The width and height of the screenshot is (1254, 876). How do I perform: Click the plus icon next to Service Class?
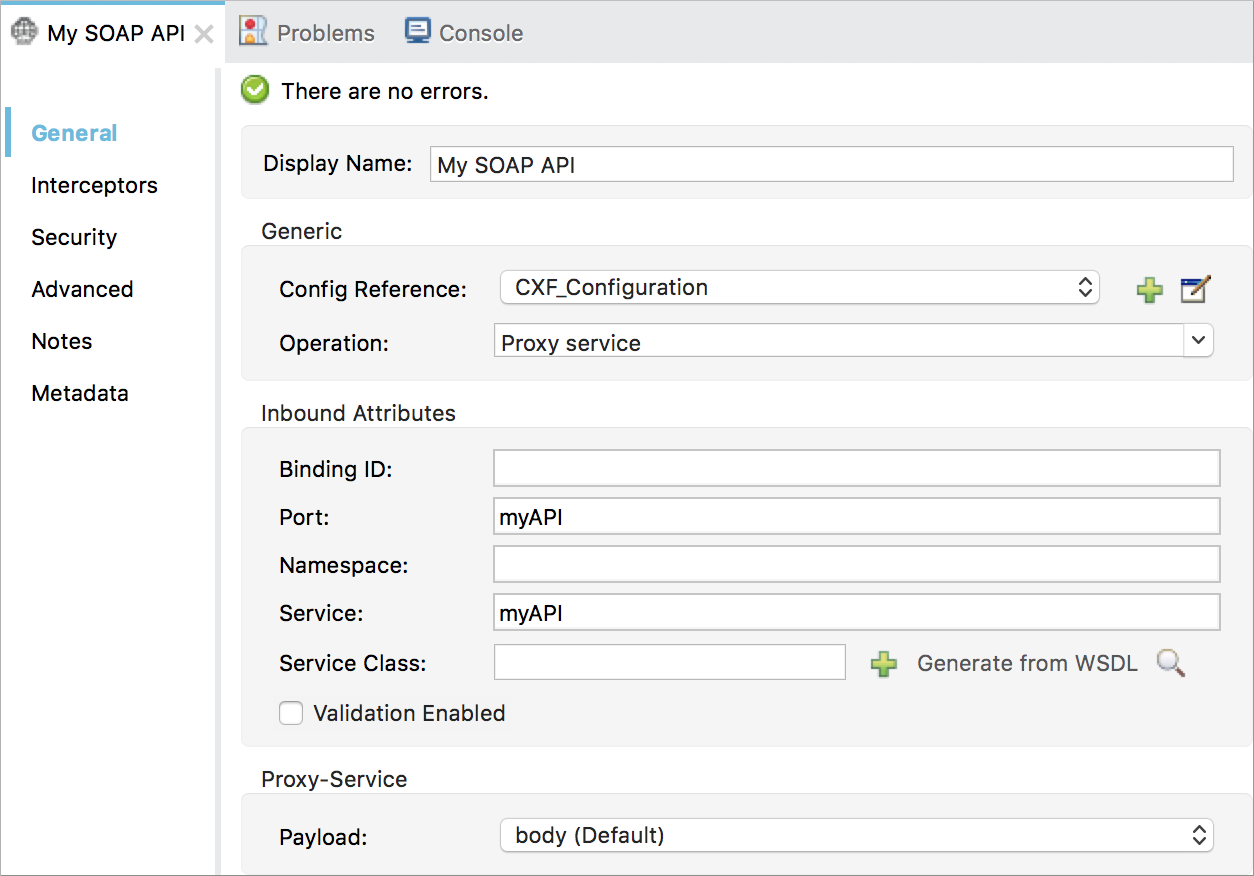click(884, 663)
